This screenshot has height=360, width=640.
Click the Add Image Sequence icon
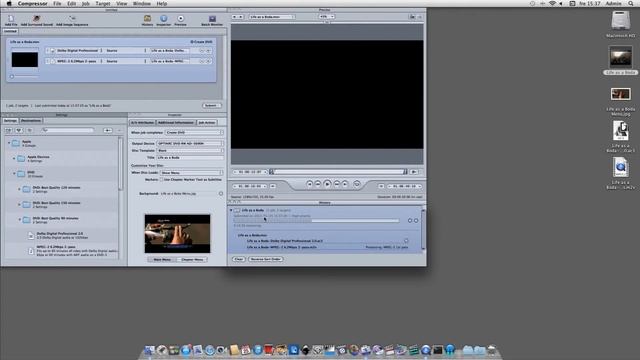[72, 19]
